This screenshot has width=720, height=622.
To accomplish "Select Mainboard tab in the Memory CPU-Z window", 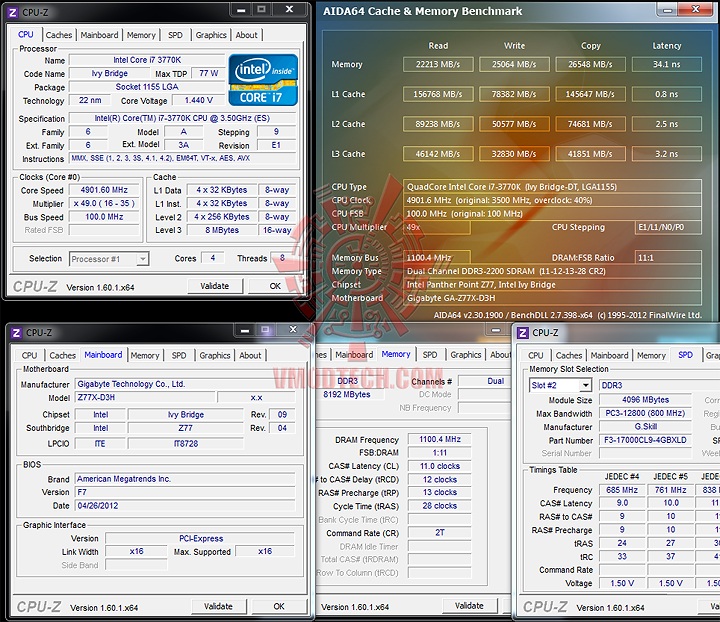I will (x=354, y=355).
